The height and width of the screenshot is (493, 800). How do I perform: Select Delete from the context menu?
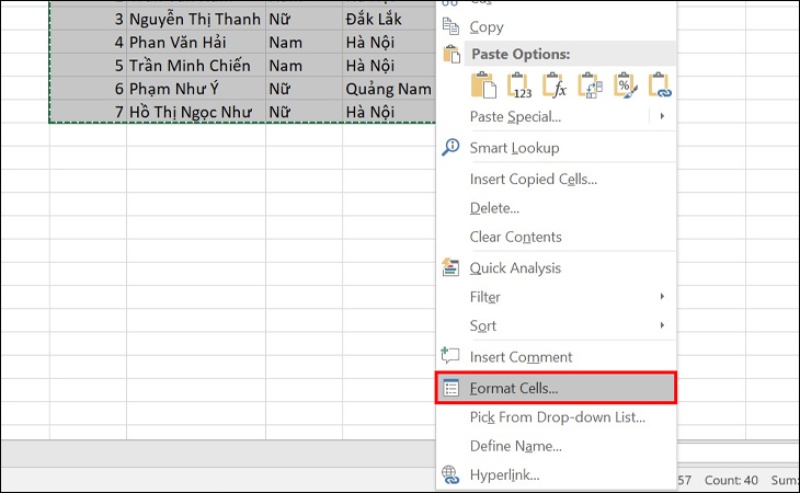coord(556,208)
